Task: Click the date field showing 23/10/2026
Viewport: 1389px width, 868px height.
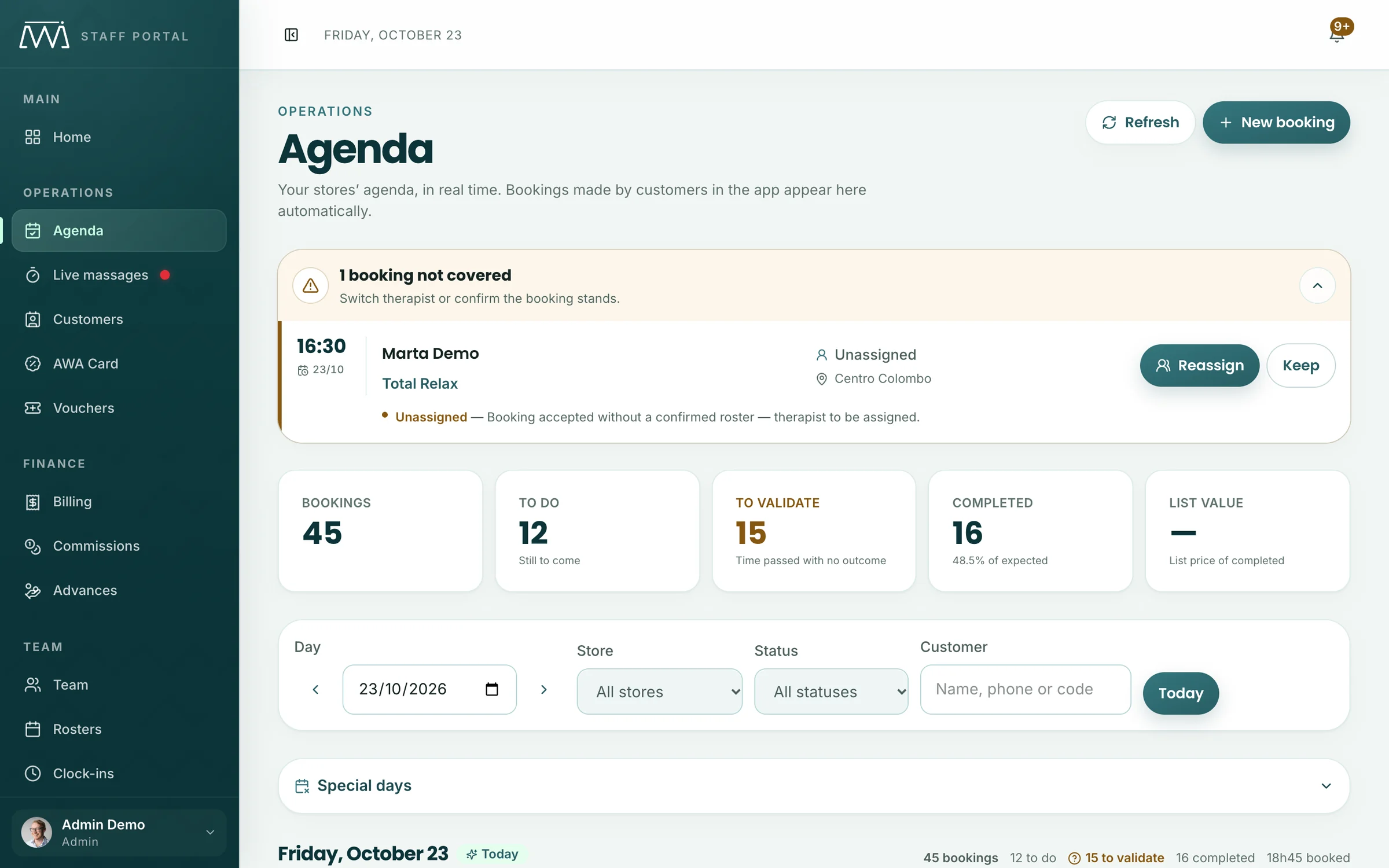Action: 429,689
